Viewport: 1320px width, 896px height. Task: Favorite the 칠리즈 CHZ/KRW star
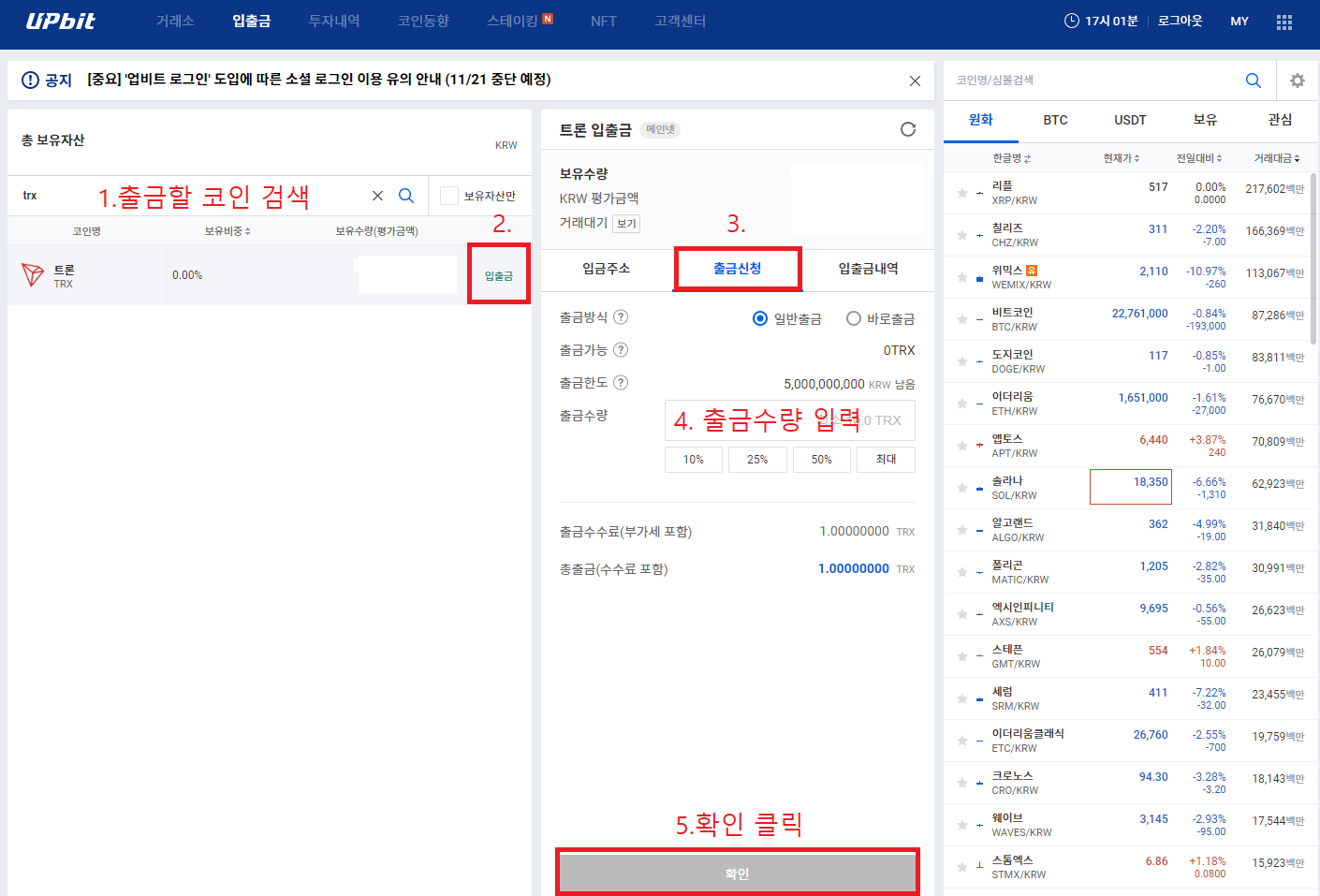pos(962,235)
